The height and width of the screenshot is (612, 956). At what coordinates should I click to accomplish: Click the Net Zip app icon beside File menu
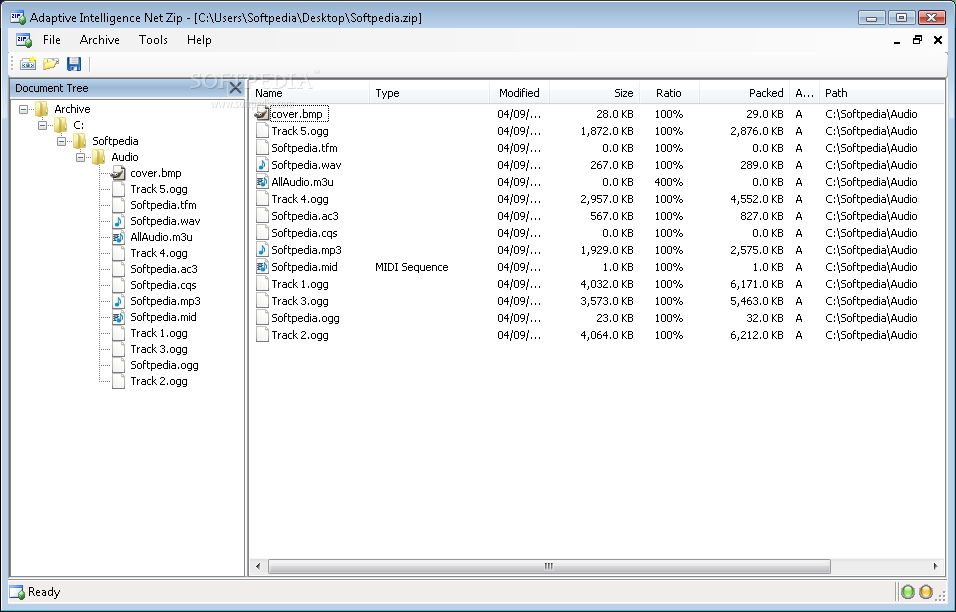pyautogui.click(x=24, y=40)
